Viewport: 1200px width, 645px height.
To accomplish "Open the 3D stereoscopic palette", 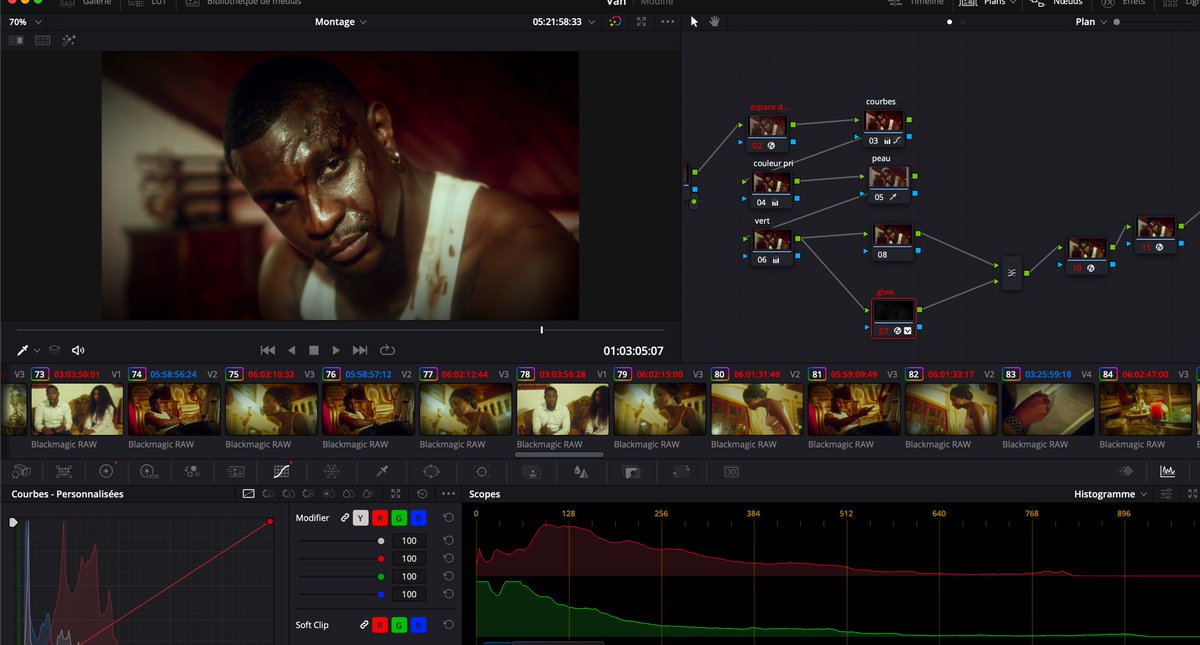I will pyautogui.click(x=731, y=470).
